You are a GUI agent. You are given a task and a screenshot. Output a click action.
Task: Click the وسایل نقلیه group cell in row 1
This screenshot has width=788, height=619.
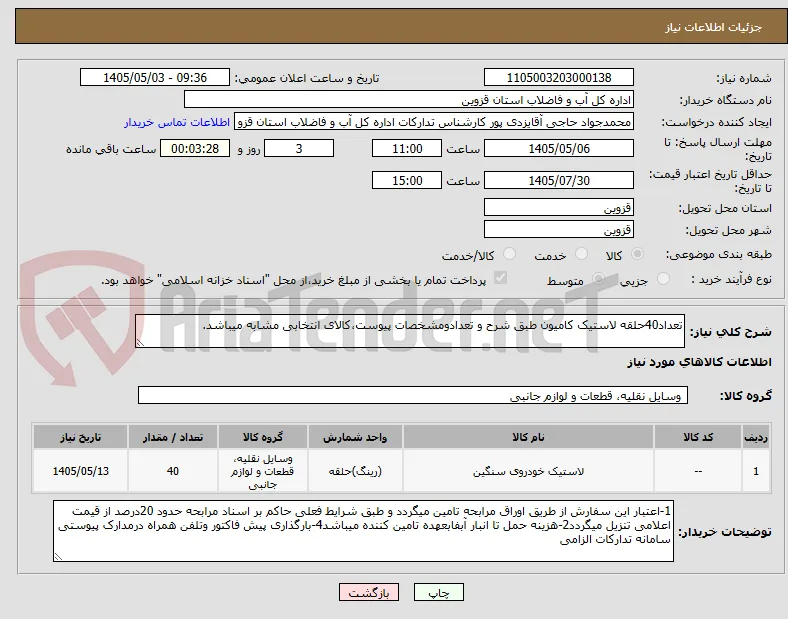click(263, 471)
